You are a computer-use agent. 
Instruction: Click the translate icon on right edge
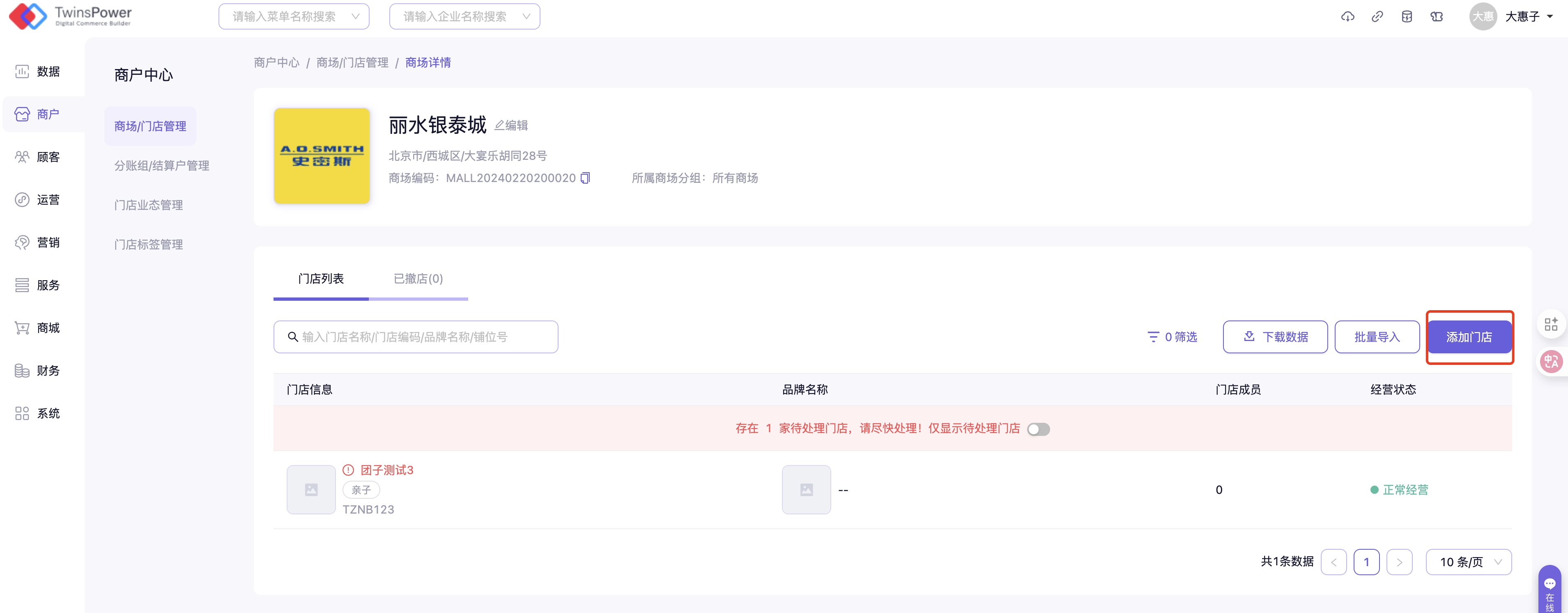click(1550, 362)
